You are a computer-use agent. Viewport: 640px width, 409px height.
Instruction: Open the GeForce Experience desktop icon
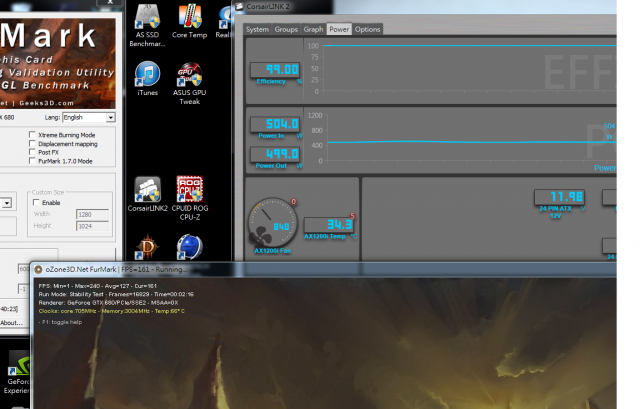click(x=18, y=372)
